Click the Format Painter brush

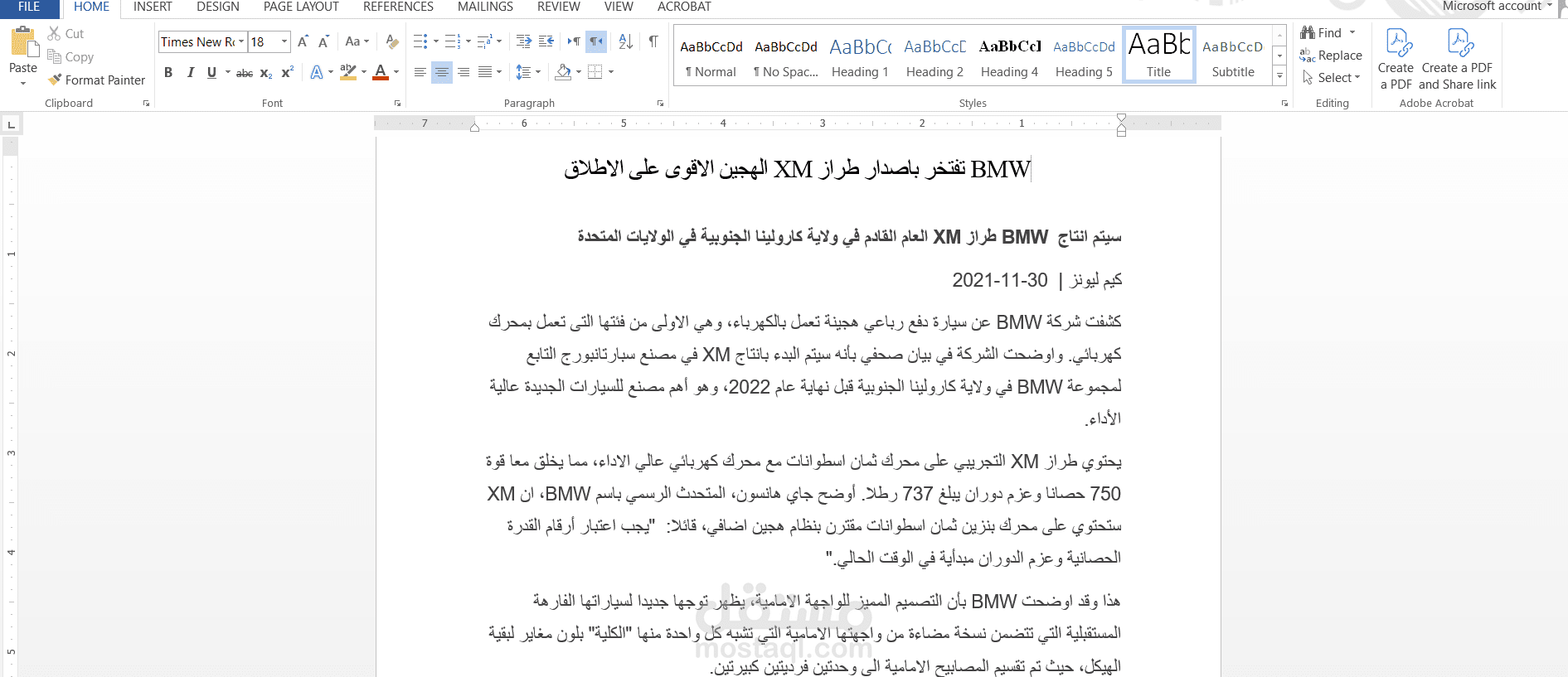pos(56,80)
